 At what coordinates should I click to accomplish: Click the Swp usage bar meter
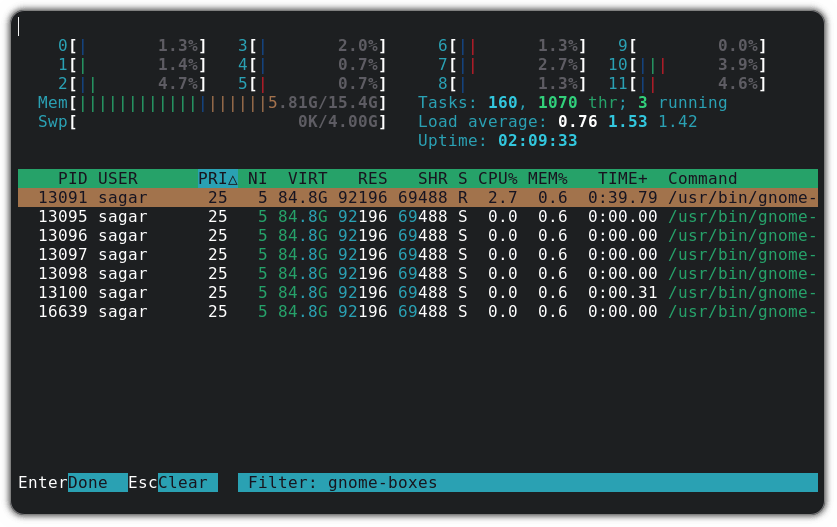(212, 121)
